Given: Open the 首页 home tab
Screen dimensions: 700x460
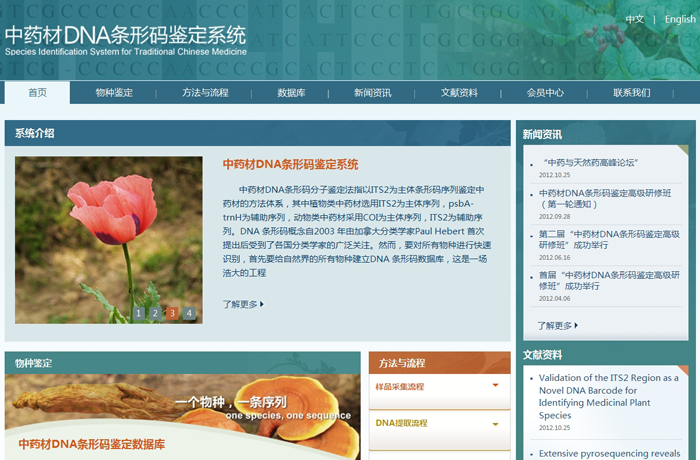Looking at the screenshot, I should click(38, 93).
